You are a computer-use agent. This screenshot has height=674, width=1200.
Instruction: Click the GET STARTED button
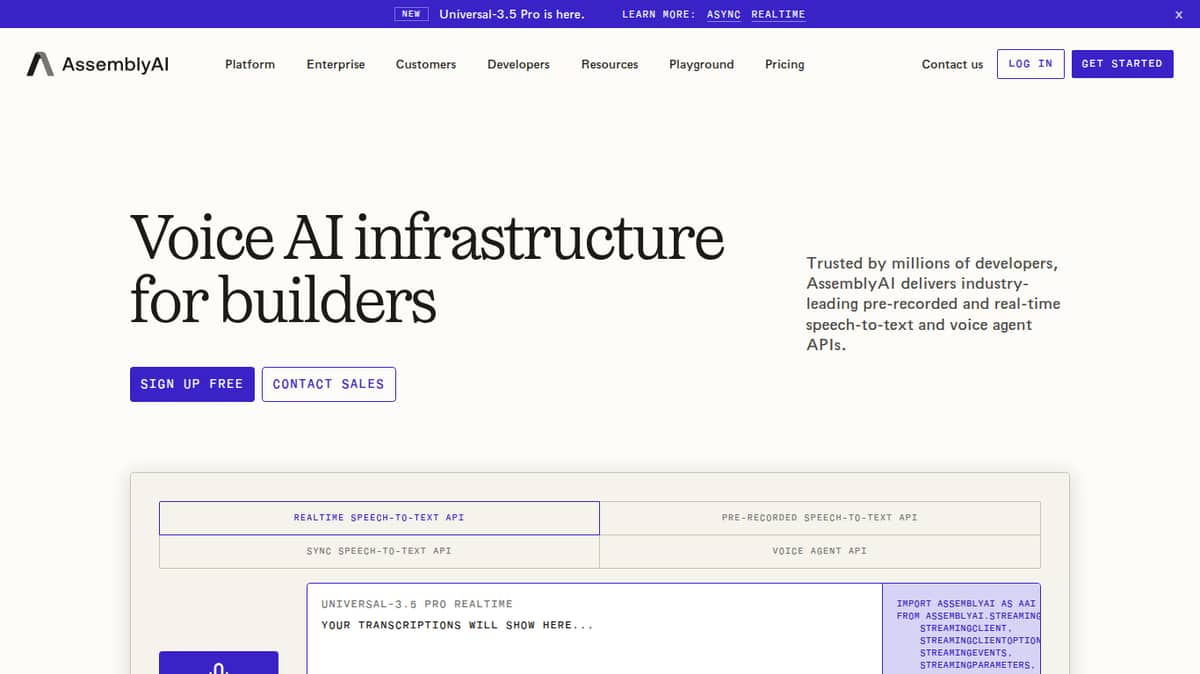pyautogui.click(x=1122, y=63)
